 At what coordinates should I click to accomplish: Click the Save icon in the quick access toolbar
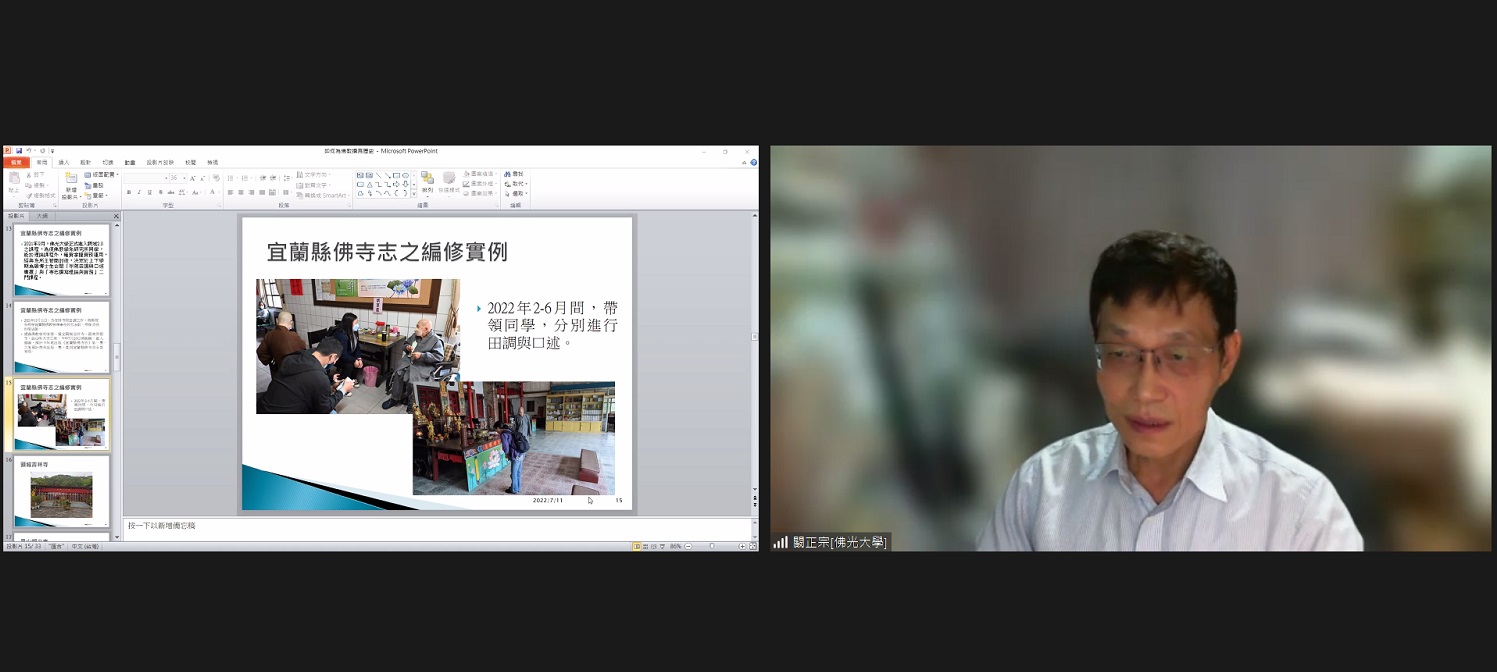point(18,151)
